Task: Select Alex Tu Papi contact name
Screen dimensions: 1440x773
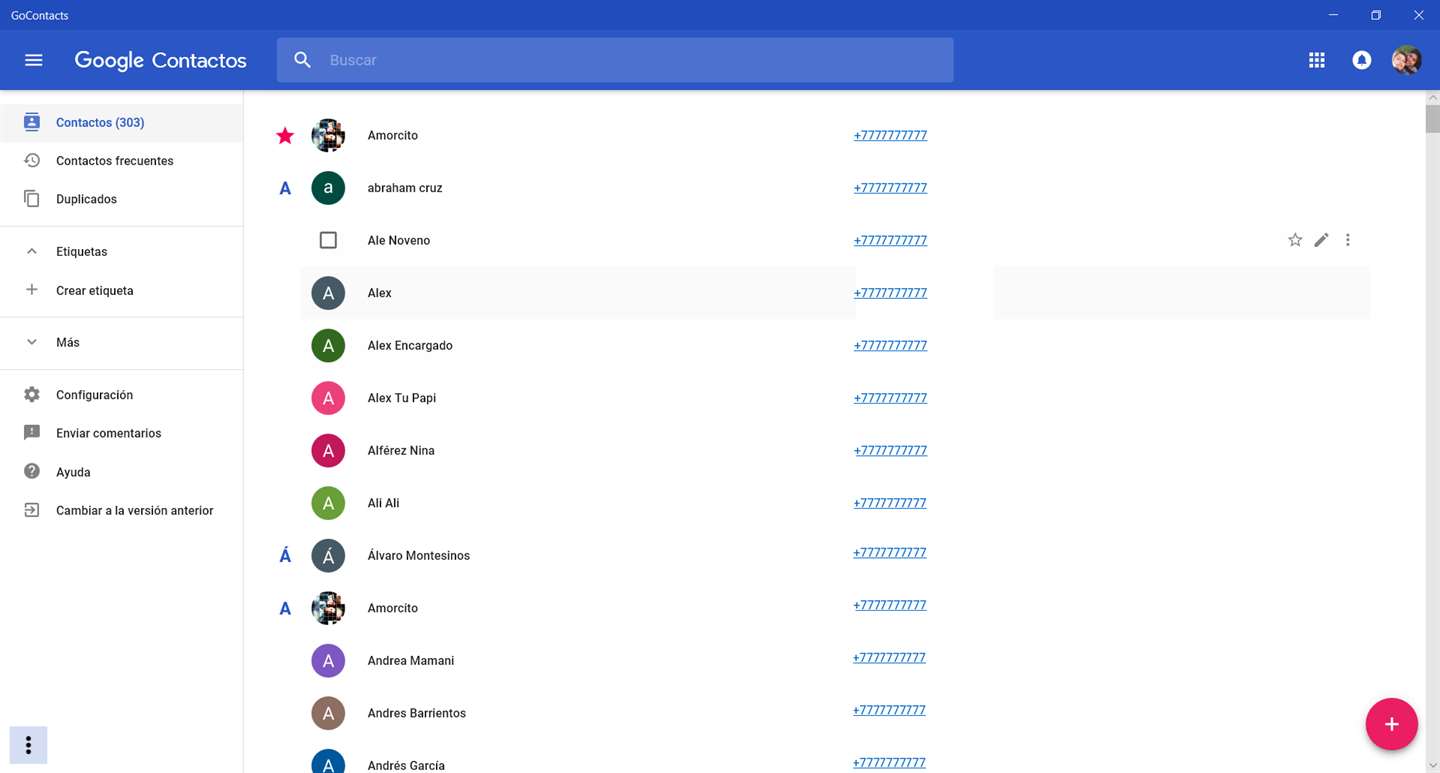Action: pos(402,398)
